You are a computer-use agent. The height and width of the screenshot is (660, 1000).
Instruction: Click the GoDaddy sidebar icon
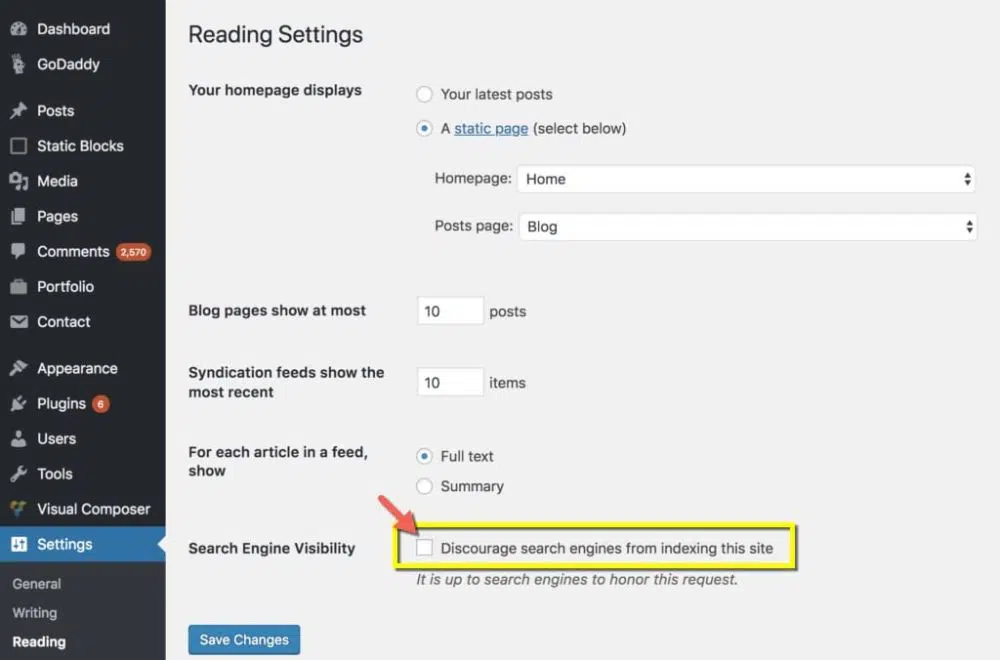point(18,64)
